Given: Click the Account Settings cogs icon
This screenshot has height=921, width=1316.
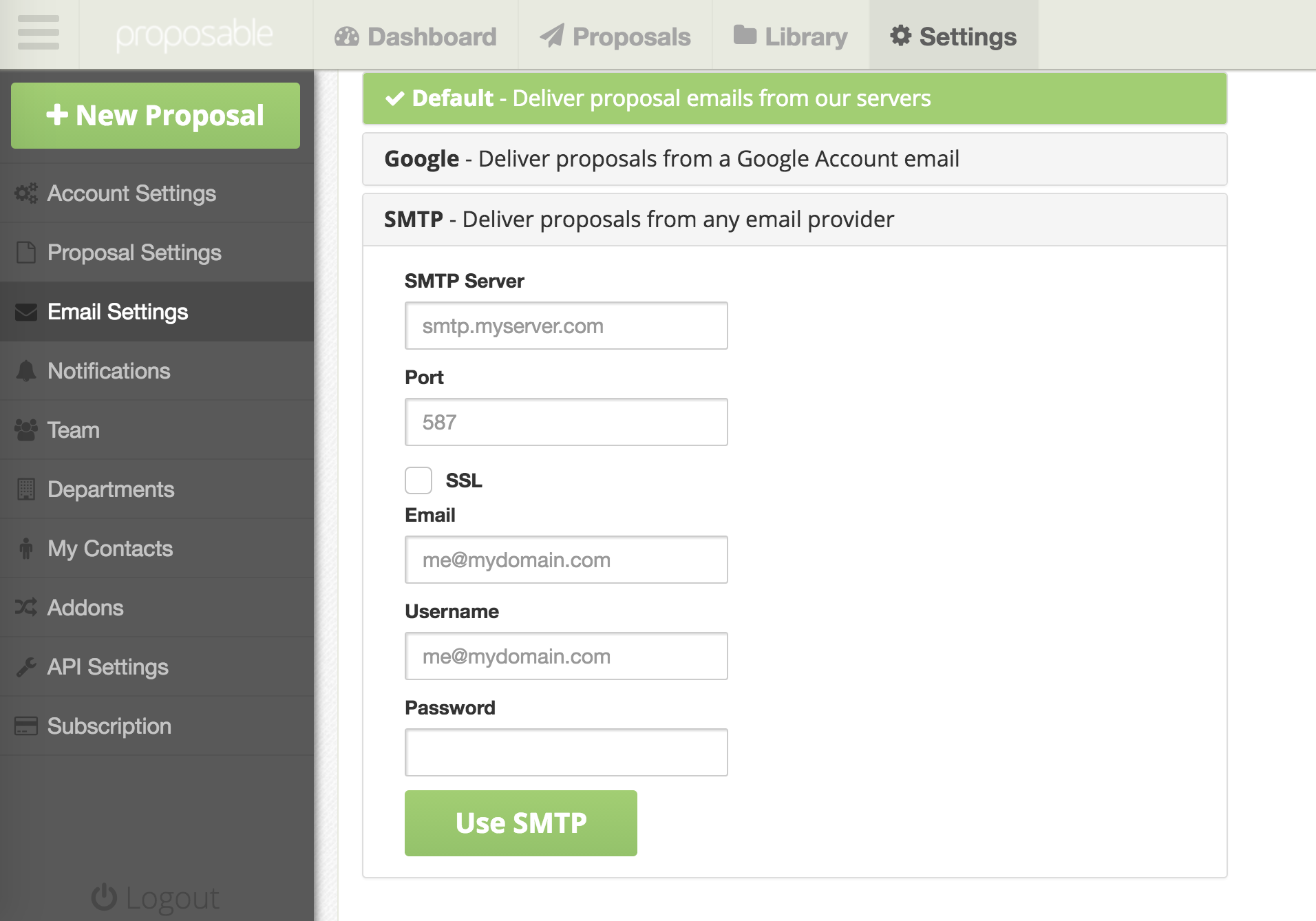Looking at the screenshot, I should tap(26, 193).
